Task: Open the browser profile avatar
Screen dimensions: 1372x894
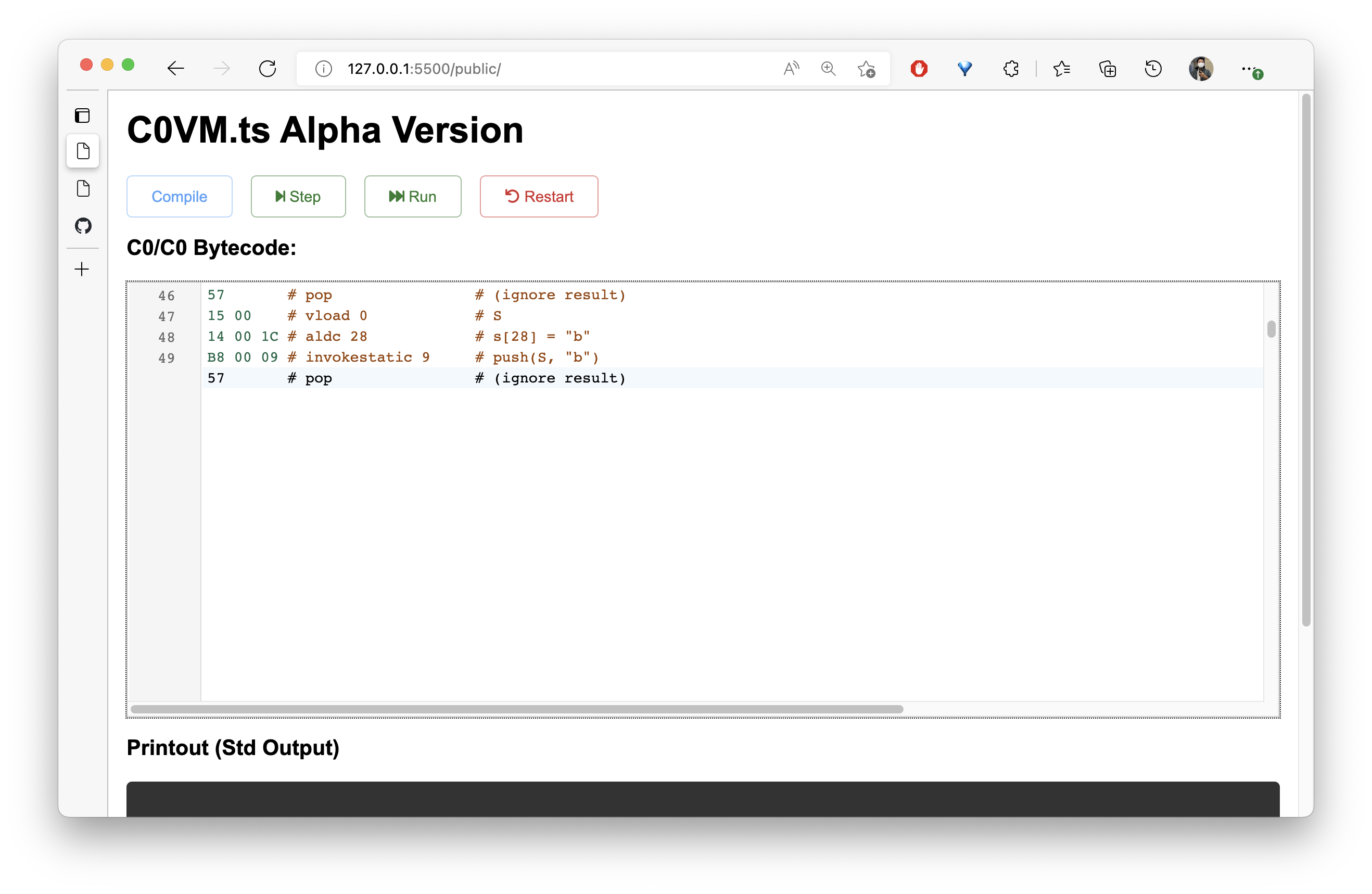Action: 1201,69
